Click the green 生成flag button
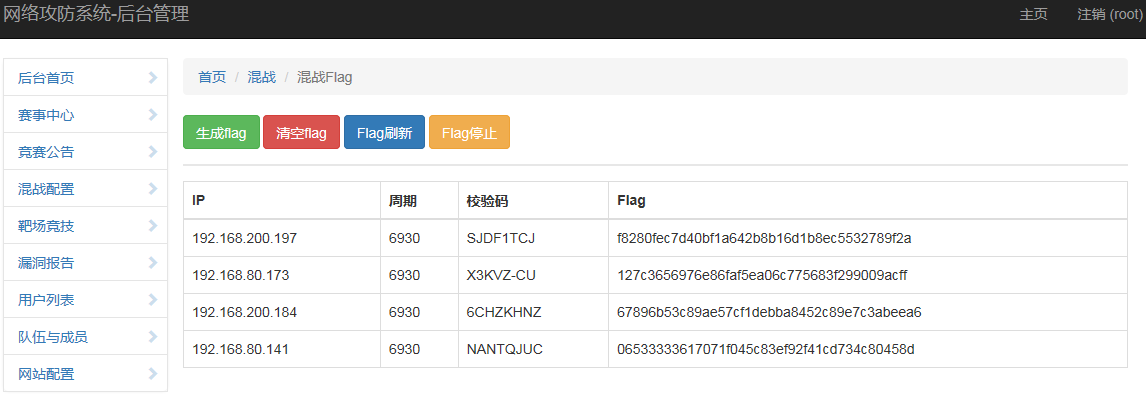This screenshot has width=1146, height=401. coord(221,132)
